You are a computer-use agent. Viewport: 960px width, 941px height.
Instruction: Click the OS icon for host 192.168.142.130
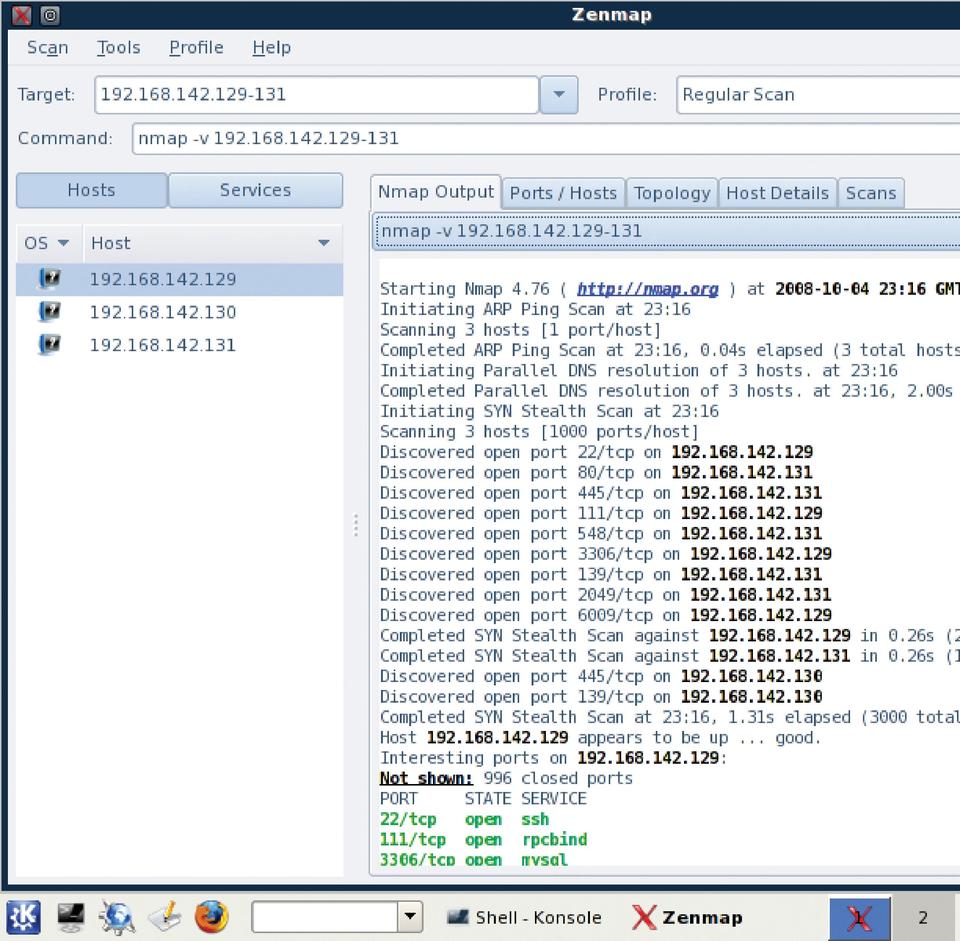(x=48, y=312)
